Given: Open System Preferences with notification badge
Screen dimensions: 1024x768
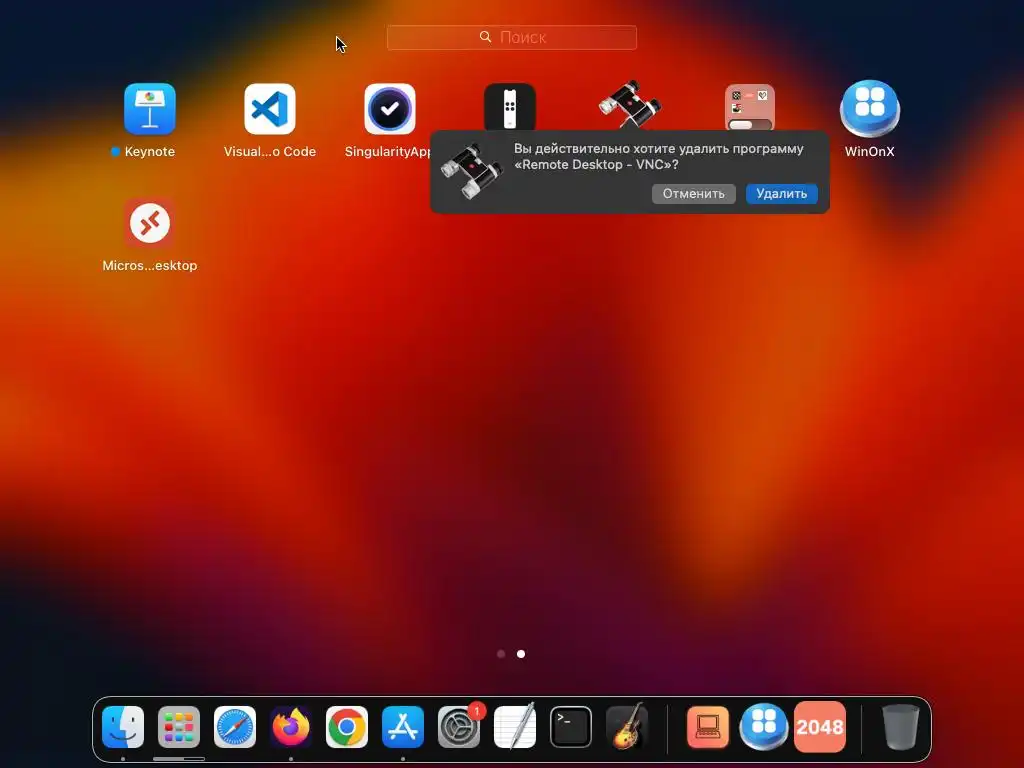Looking at the screenshot, I should point(459,727).
